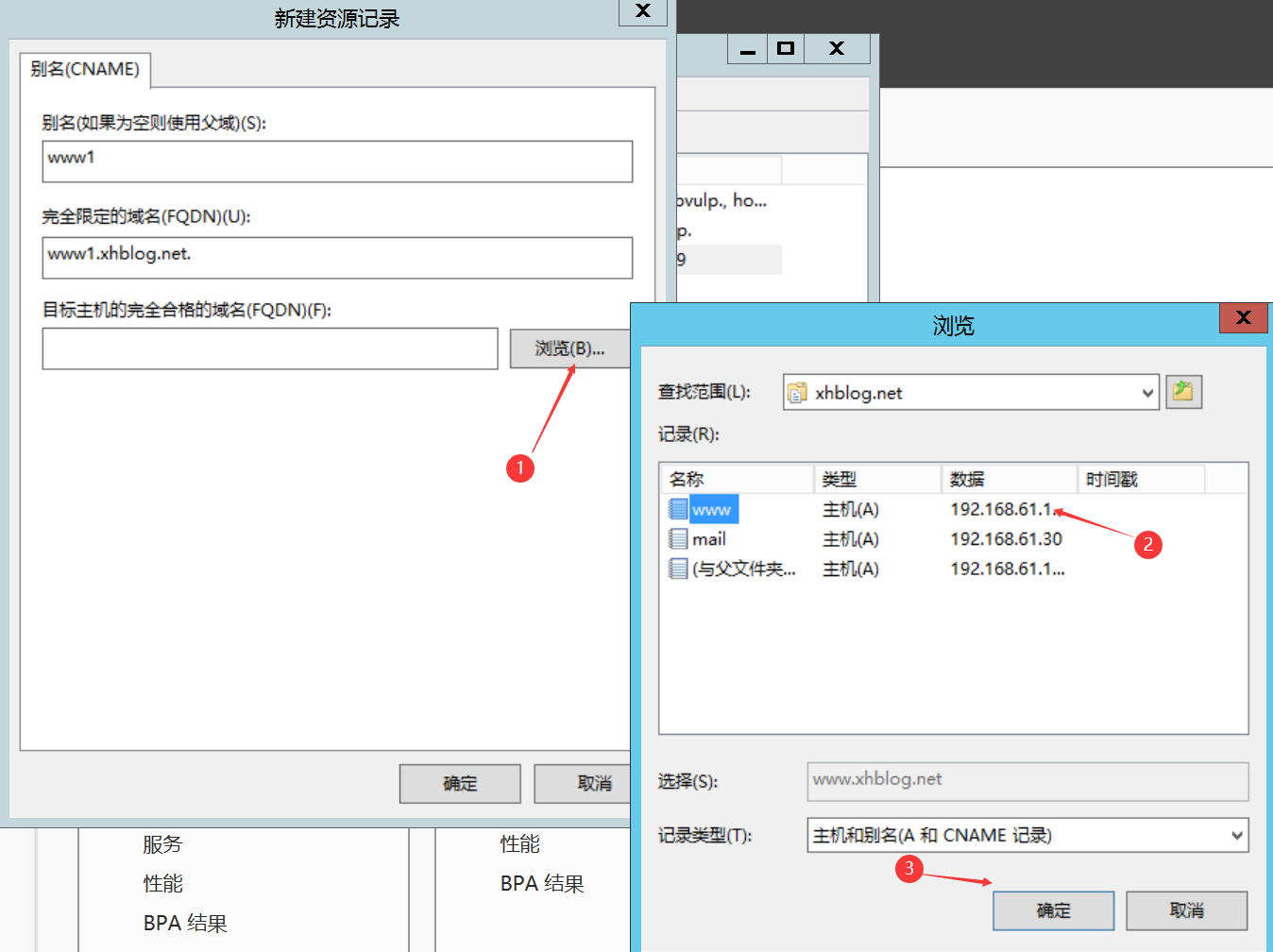Screen dimensions: 1273x952
Task: Click the 浏览(B)... button
Action: pos(569,348)
